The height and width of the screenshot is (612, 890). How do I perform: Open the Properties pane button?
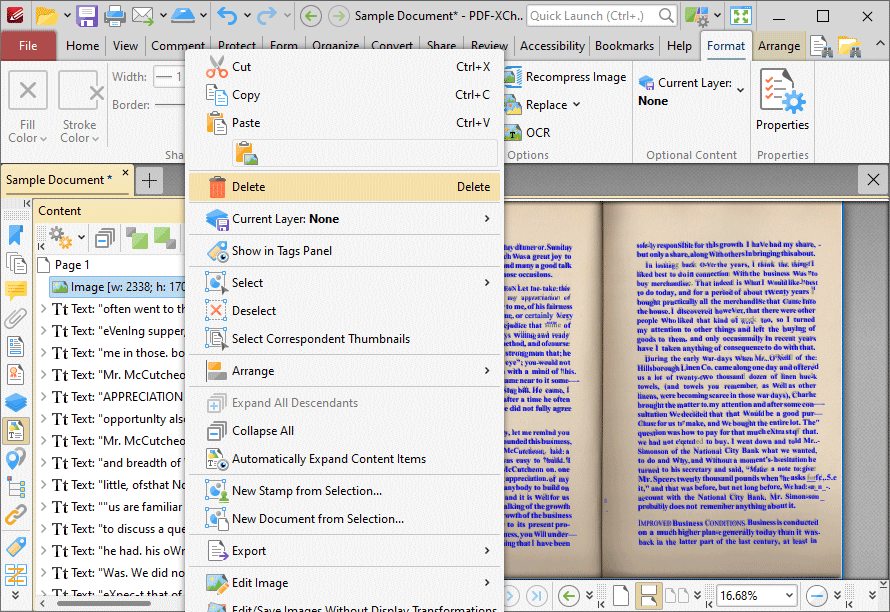point(782,100)
